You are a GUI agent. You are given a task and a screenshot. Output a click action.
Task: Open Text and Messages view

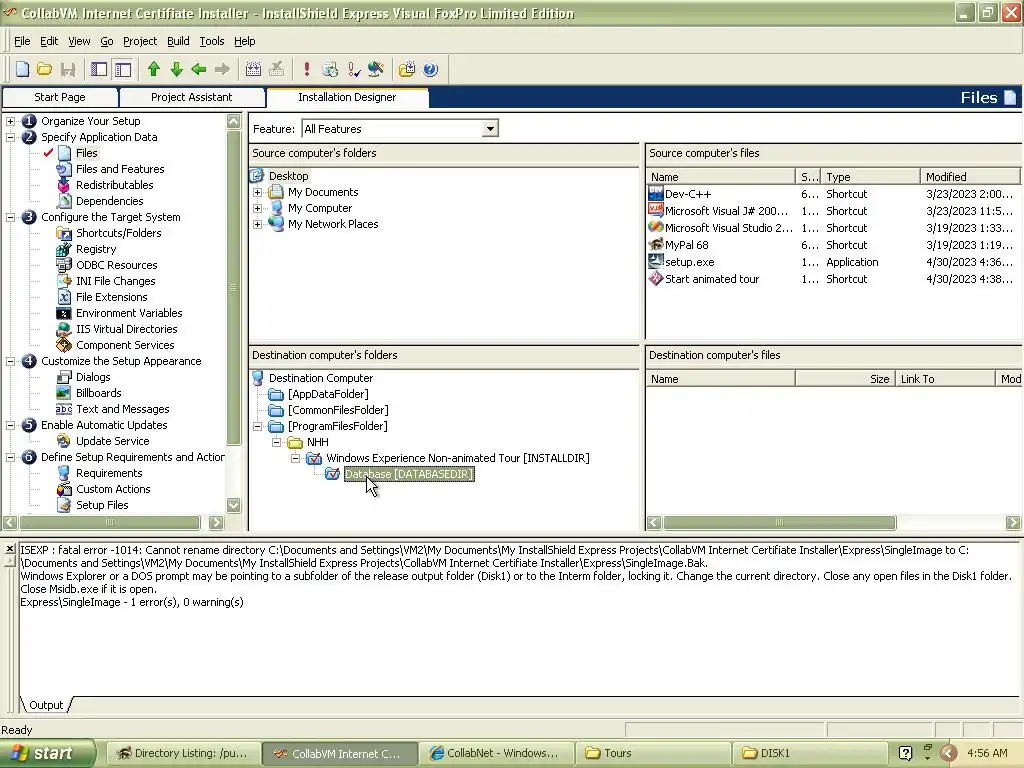click(x=122, y=409)
